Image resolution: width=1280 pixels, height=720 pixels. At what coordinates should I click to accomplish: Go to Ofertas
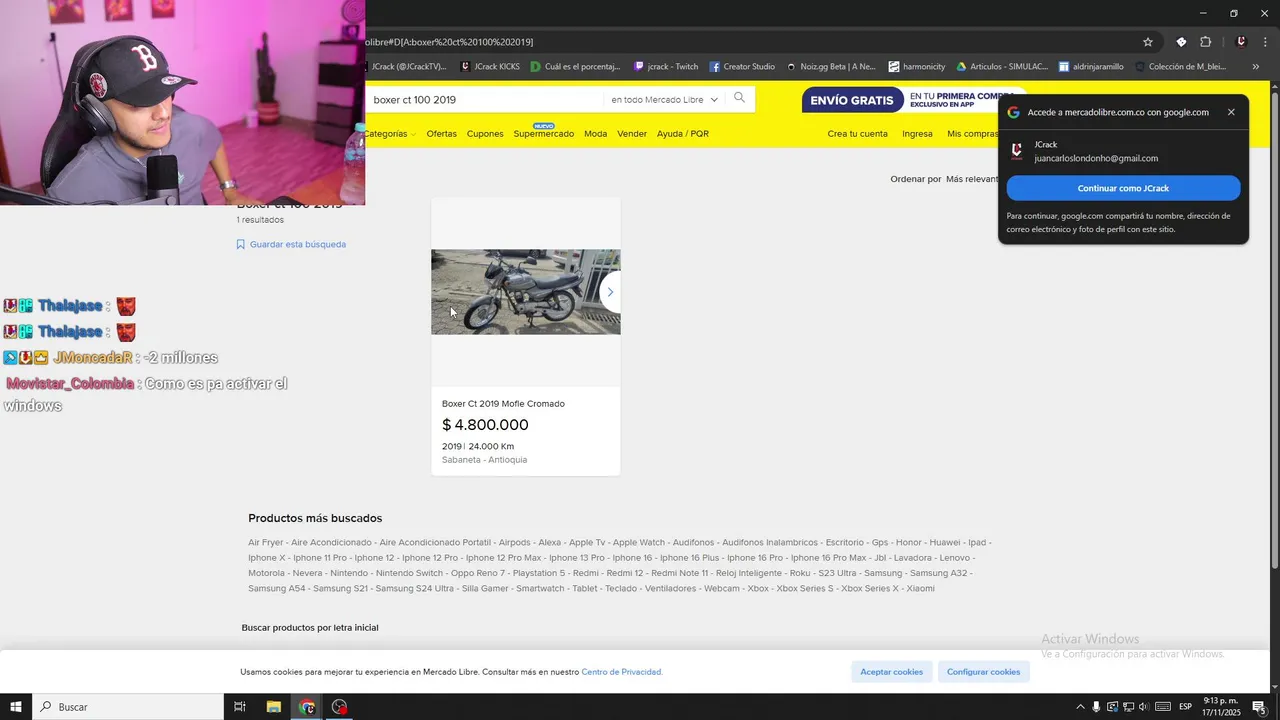point(441,134)
